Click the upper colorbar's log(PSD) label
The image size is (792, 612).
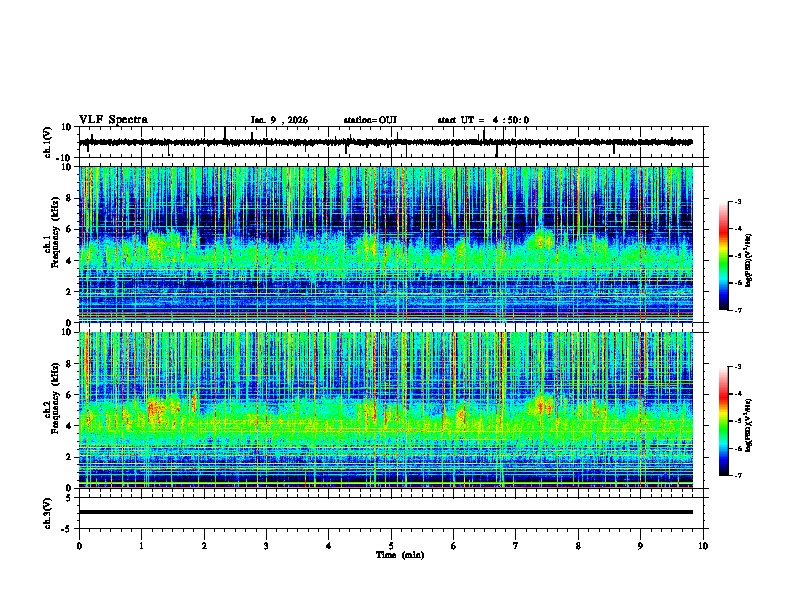pyautogui.click(x=748, y=260)
